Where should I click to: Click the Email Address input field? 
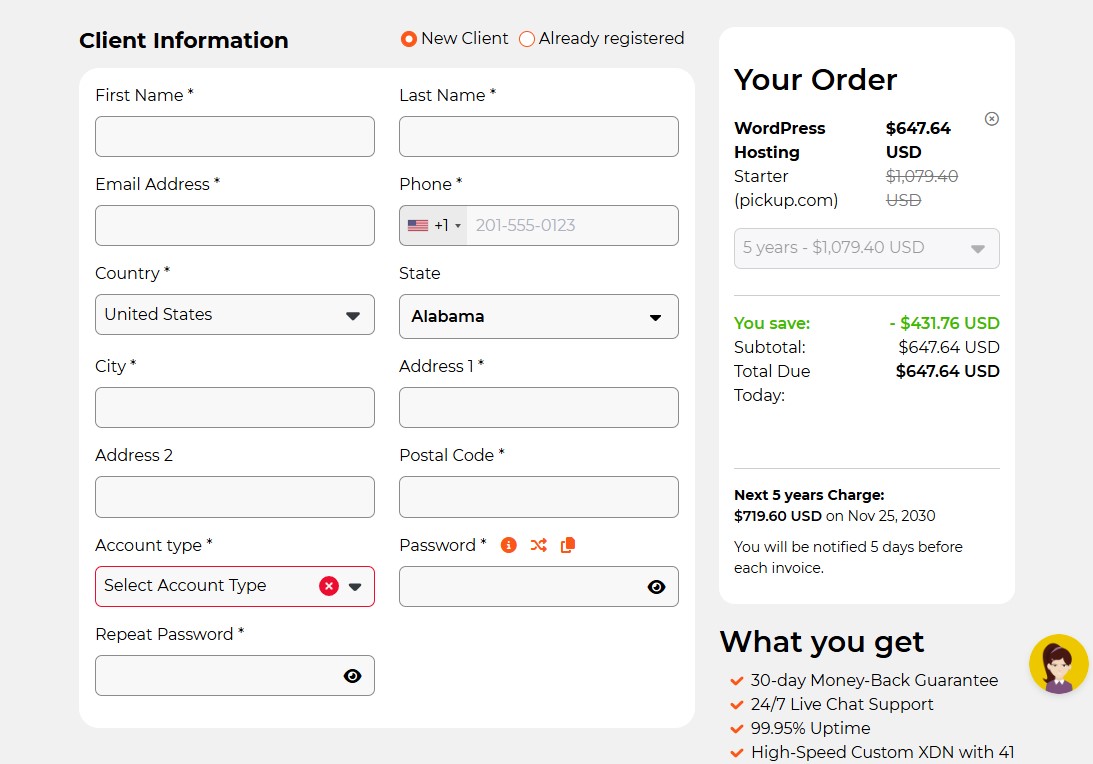(x=235, y=226)
